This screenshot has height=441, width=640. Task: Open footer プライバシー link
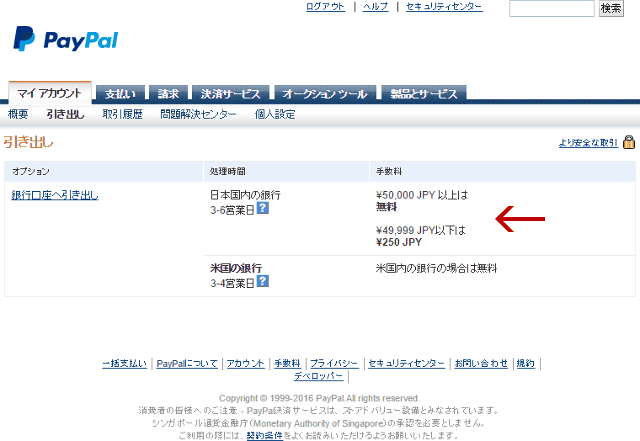[334, 363]
